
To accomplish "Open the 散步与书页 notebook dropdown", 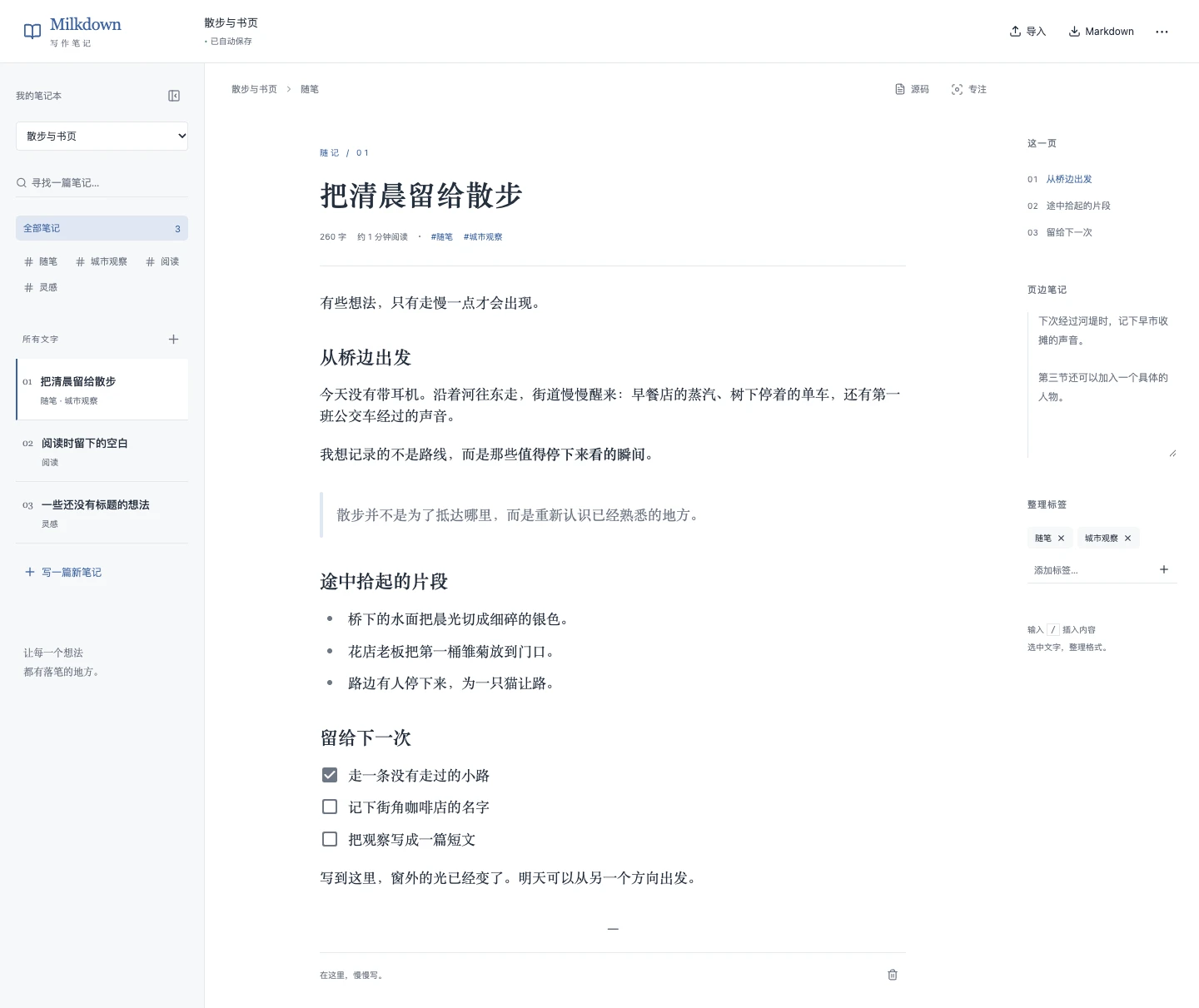I will coord(102,136).
